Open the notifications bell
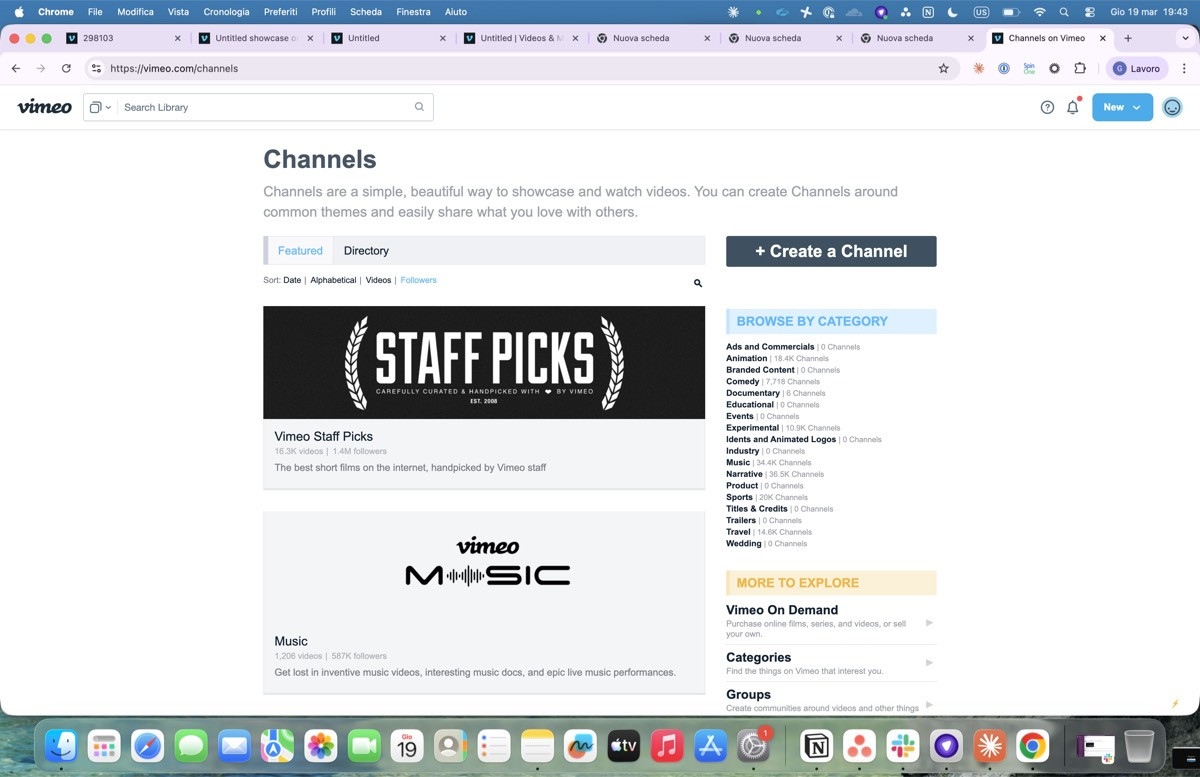1200x777 pixels. (x=1073, y=107)
